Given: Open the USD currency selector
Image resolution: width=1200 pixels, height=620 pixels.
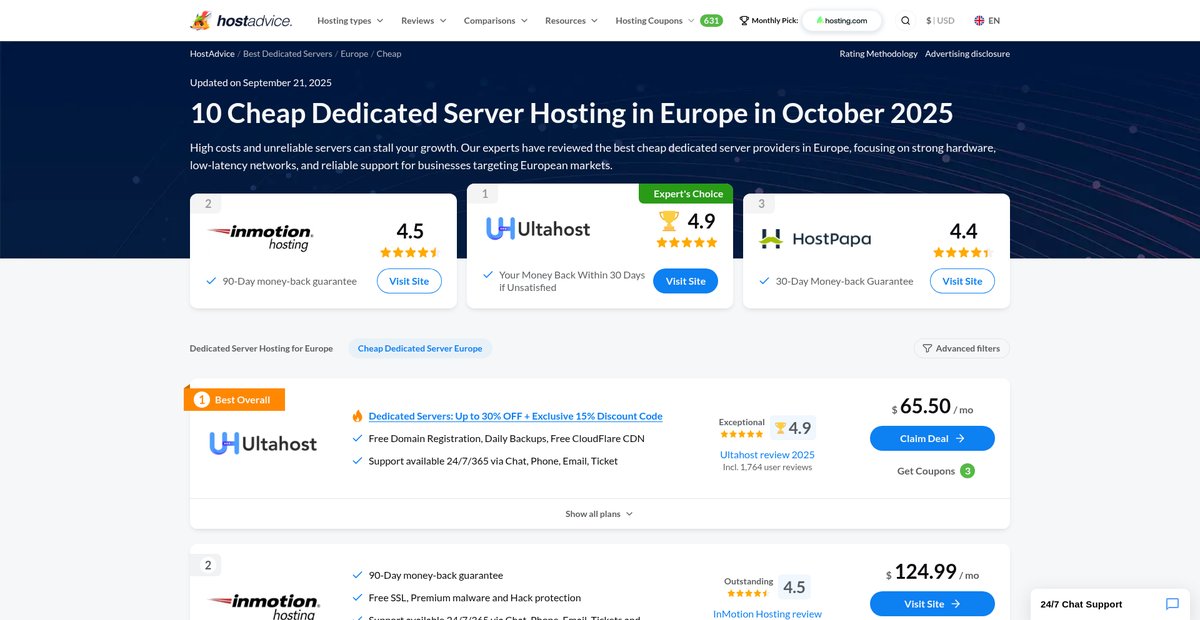Looking at the screenshot, I should (x=940, y=20).
